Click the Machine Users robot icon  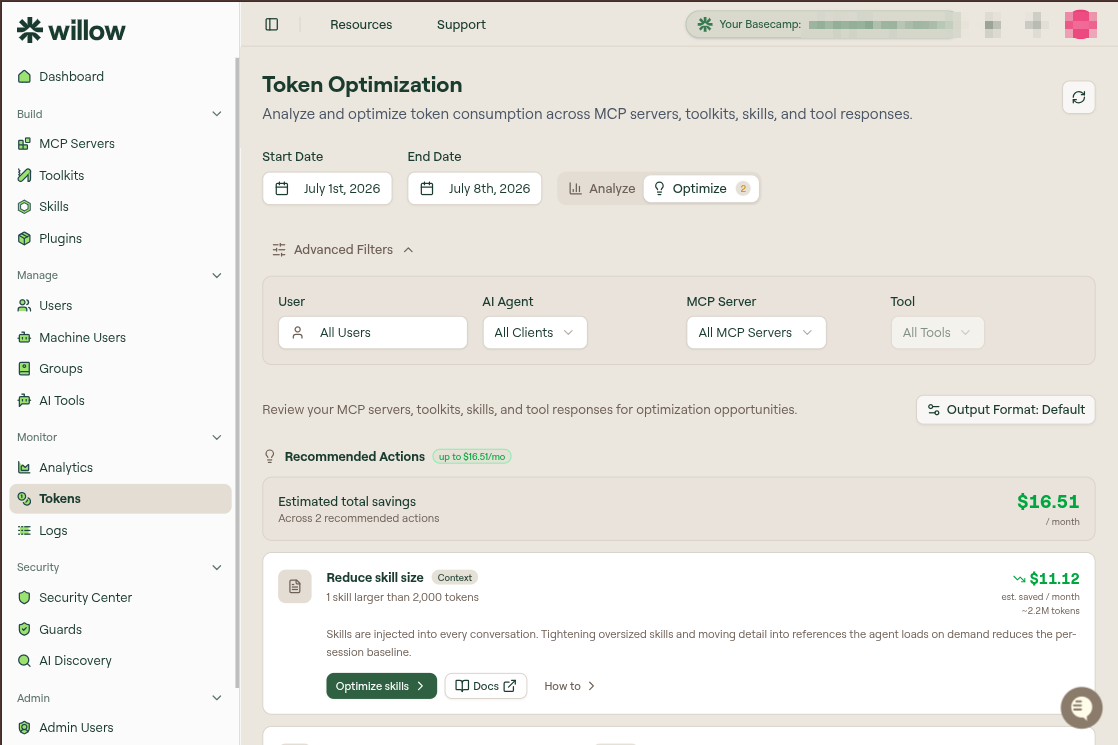(24, 337)
